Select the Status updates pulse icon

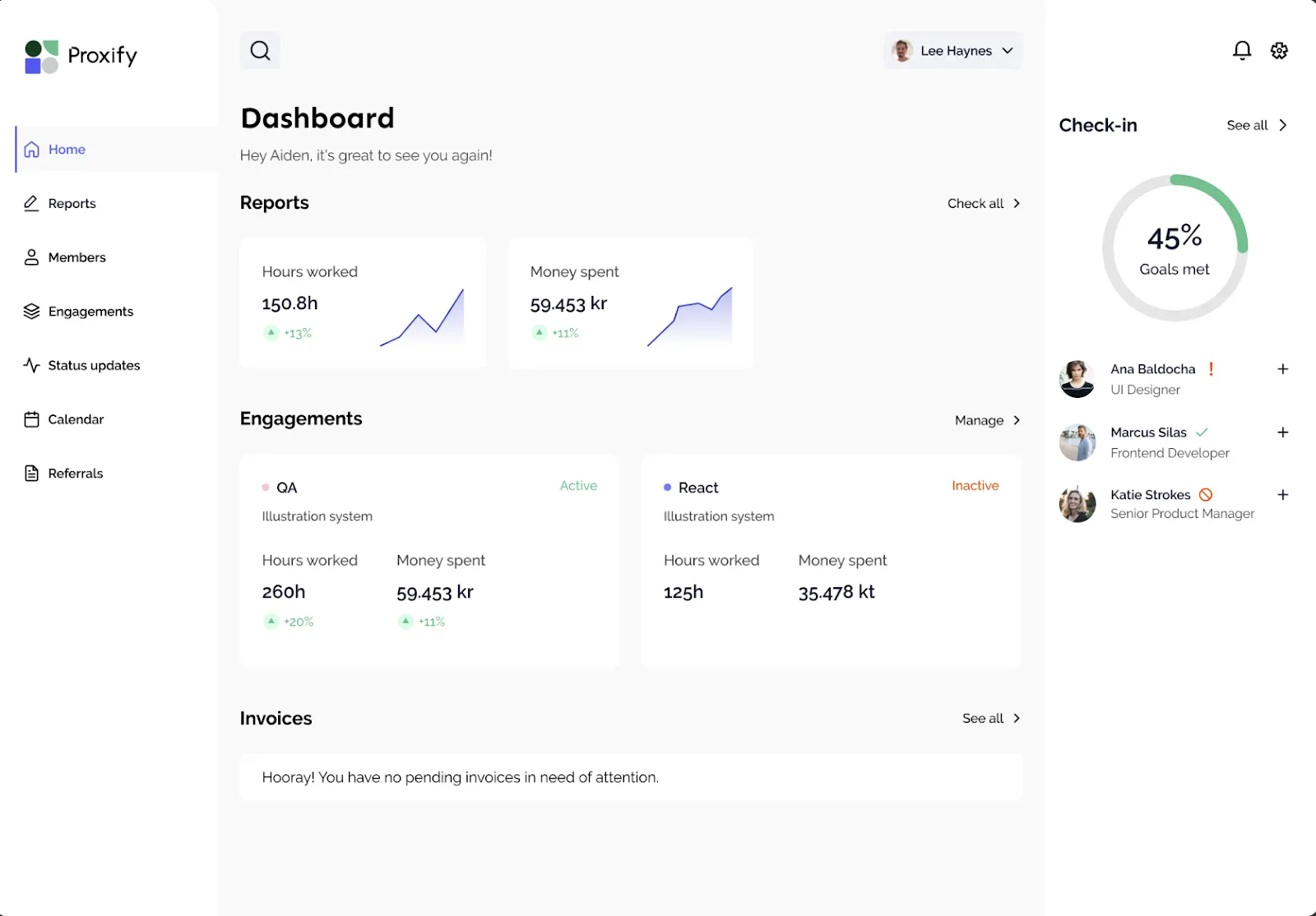[x=31, y=365]
